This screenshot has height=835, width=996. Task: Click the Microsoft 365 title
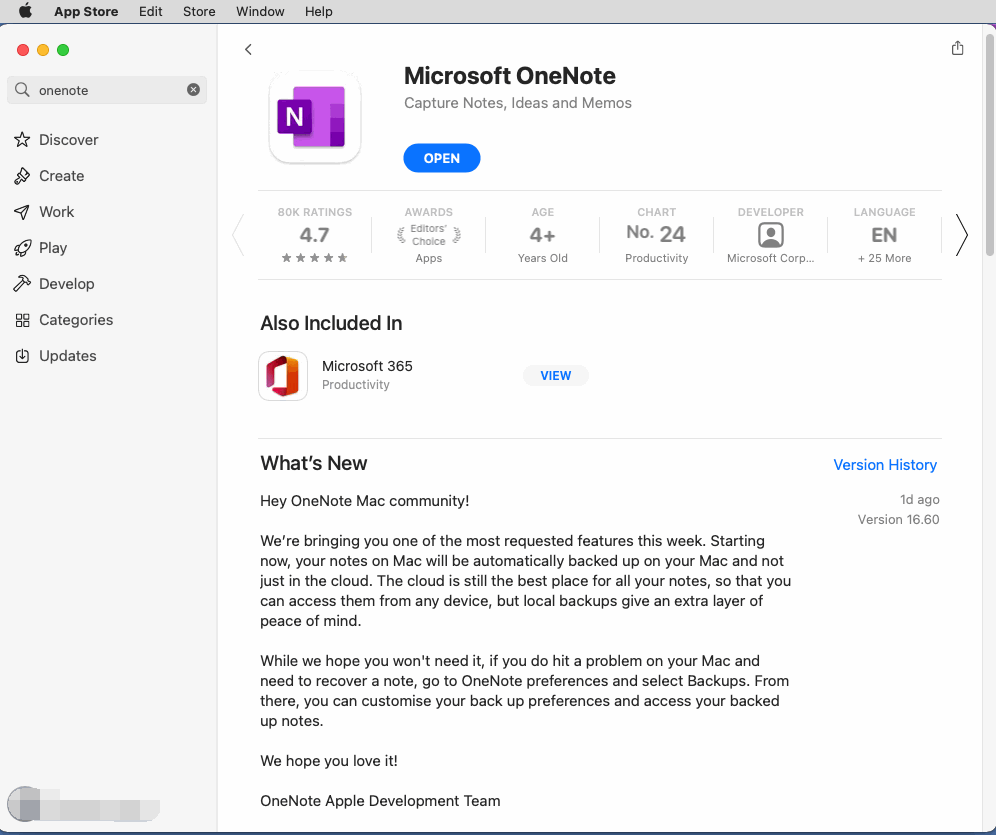pyautogui.click(x=367, y=366)
